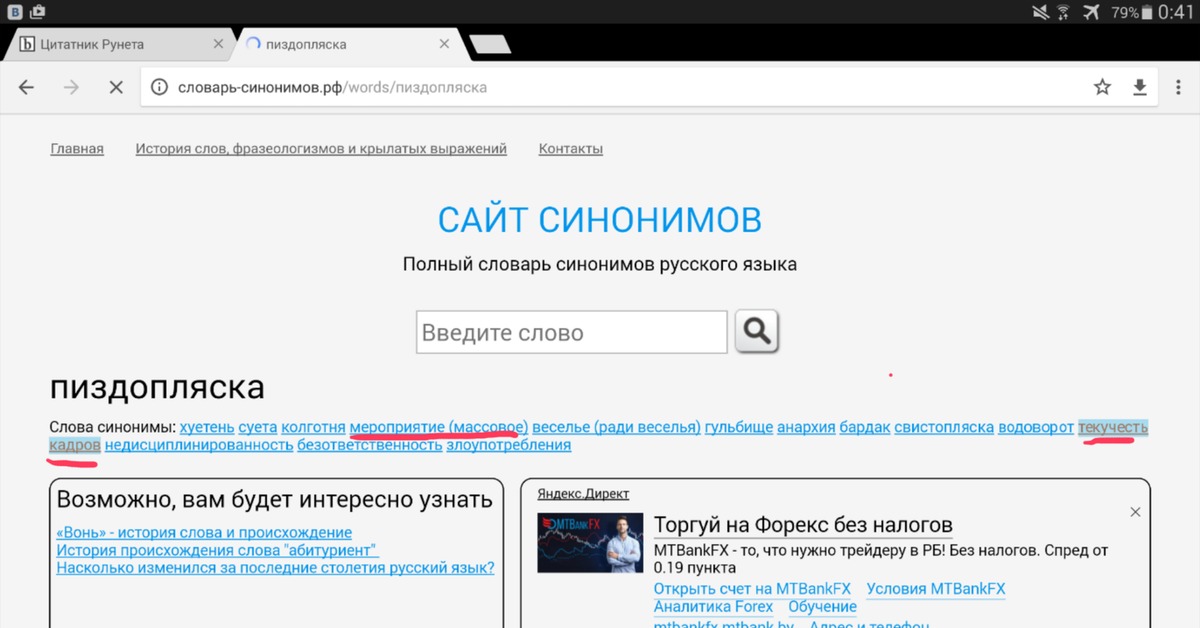Open the Контакты page link
1200x628 pixels.
[x=570, y=149]
